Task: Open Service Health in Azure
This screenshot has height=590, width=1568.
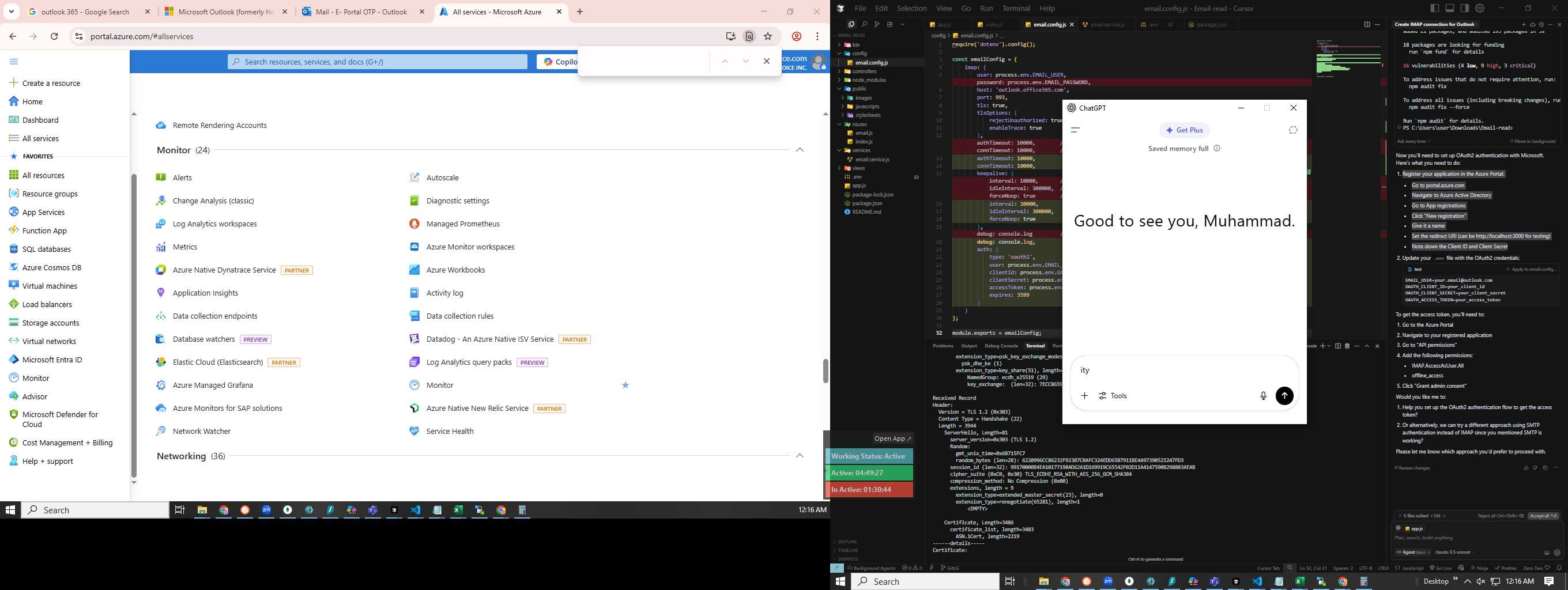Action: [x=450, y=431]
